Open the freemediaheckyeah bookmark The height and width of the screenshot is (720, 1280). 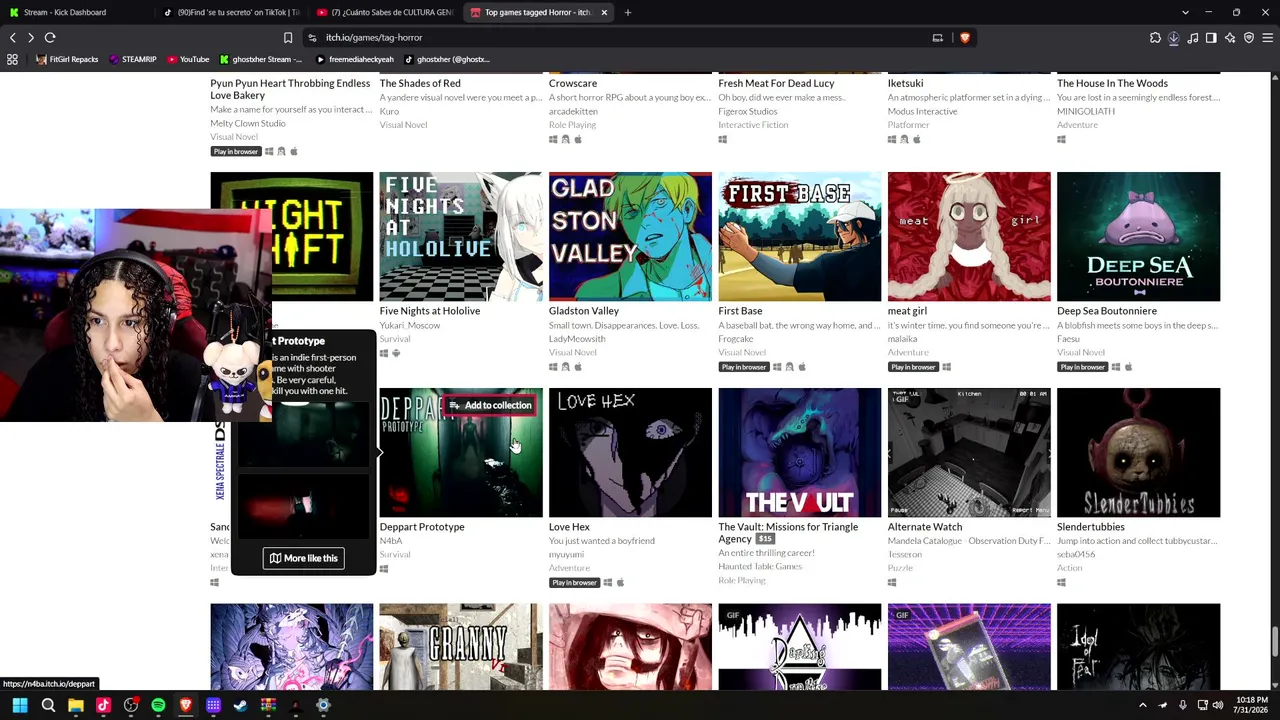354,59
